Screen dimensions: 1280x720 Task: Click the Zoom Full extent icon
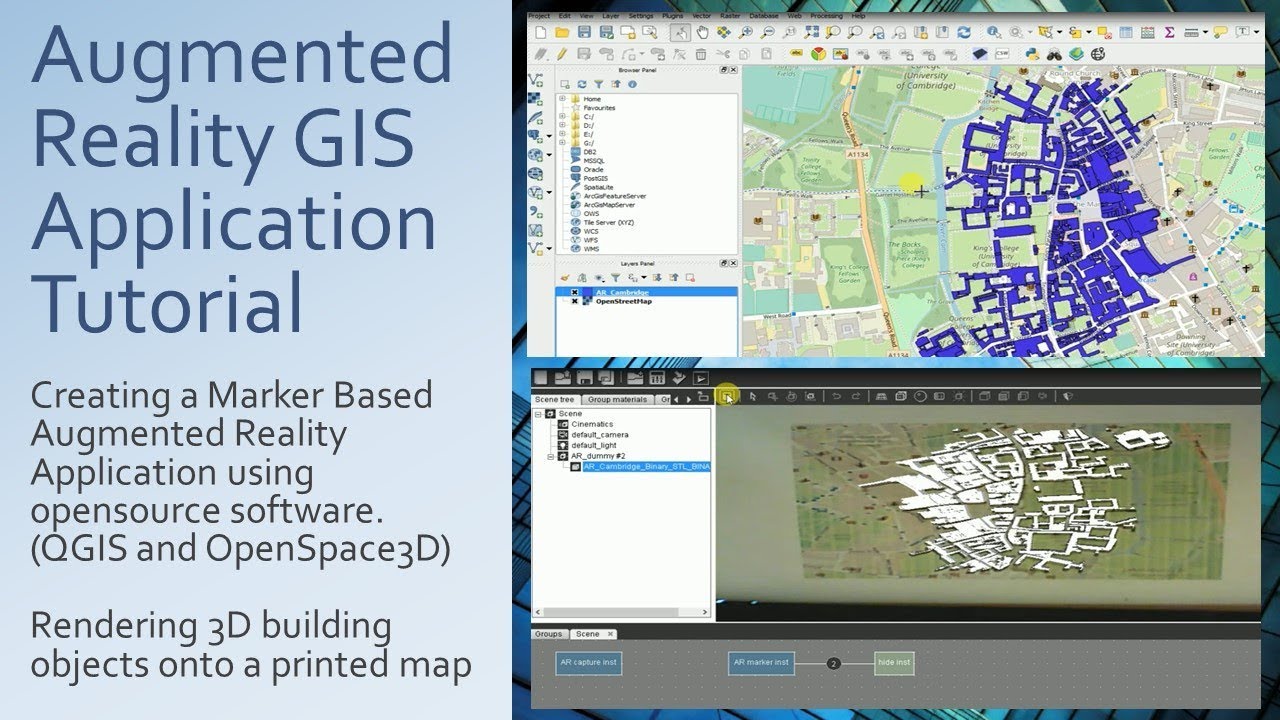[x=812, y=32]
